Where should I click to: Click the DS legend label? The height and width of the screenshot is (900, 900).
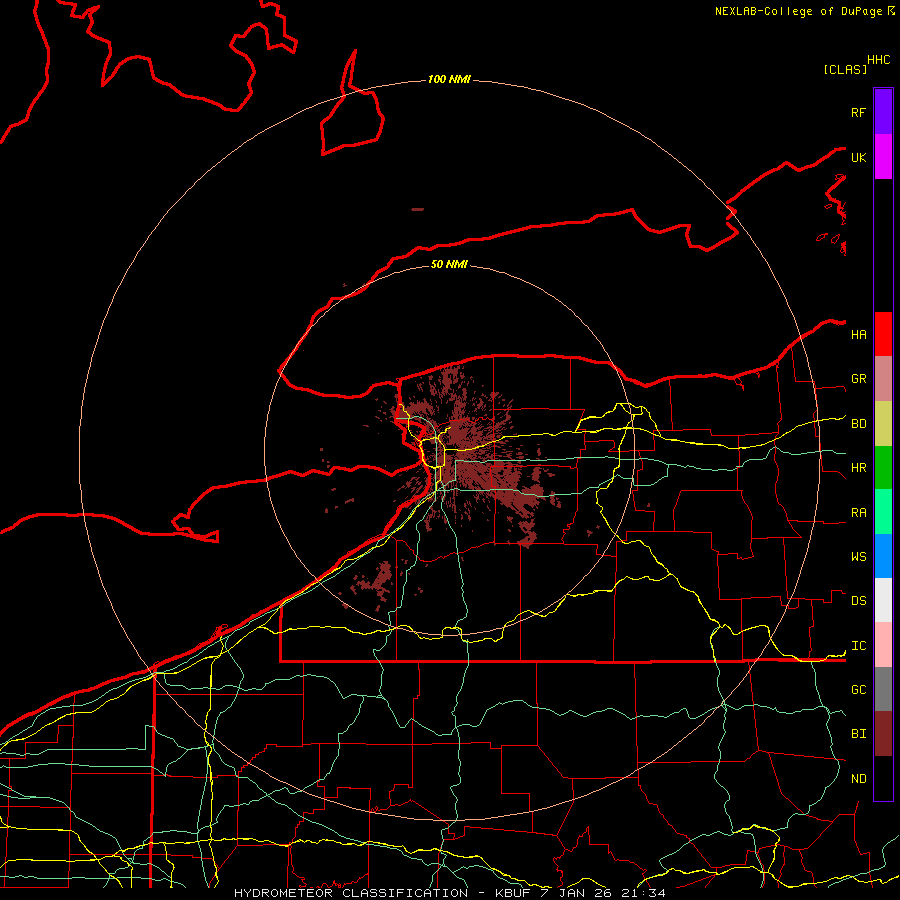858,600
